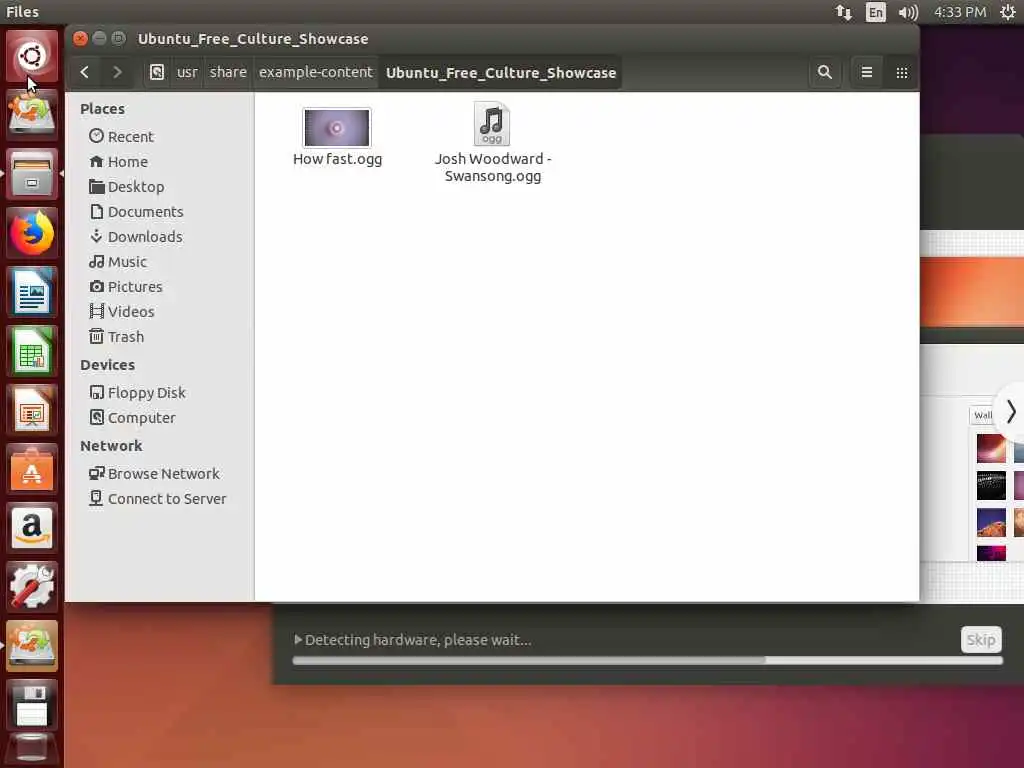Click the Skip button in the installer
The height and width of the screenshot is (768, 1024).
click(x=981, y=640)
